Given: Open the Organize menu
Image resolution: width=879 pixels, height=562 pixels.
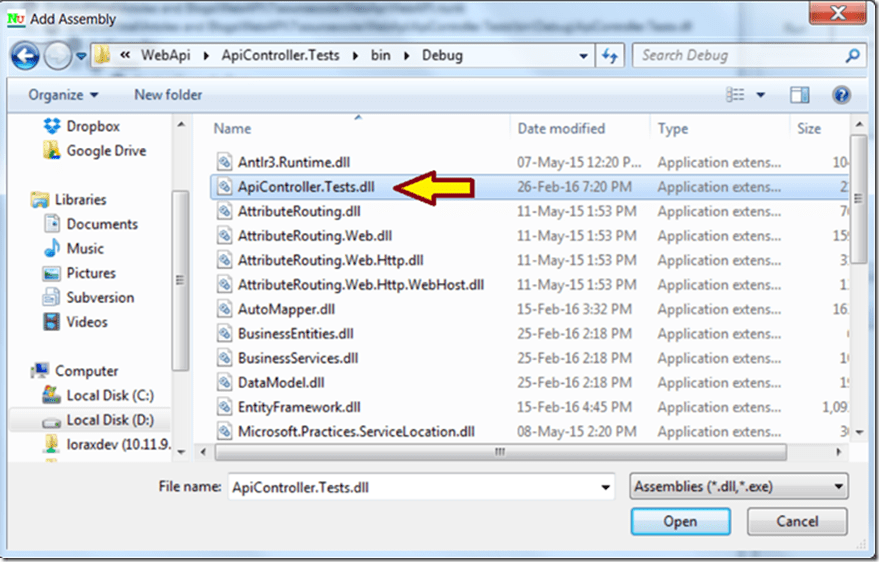Looking at the screenshot, I should point(64,95).
